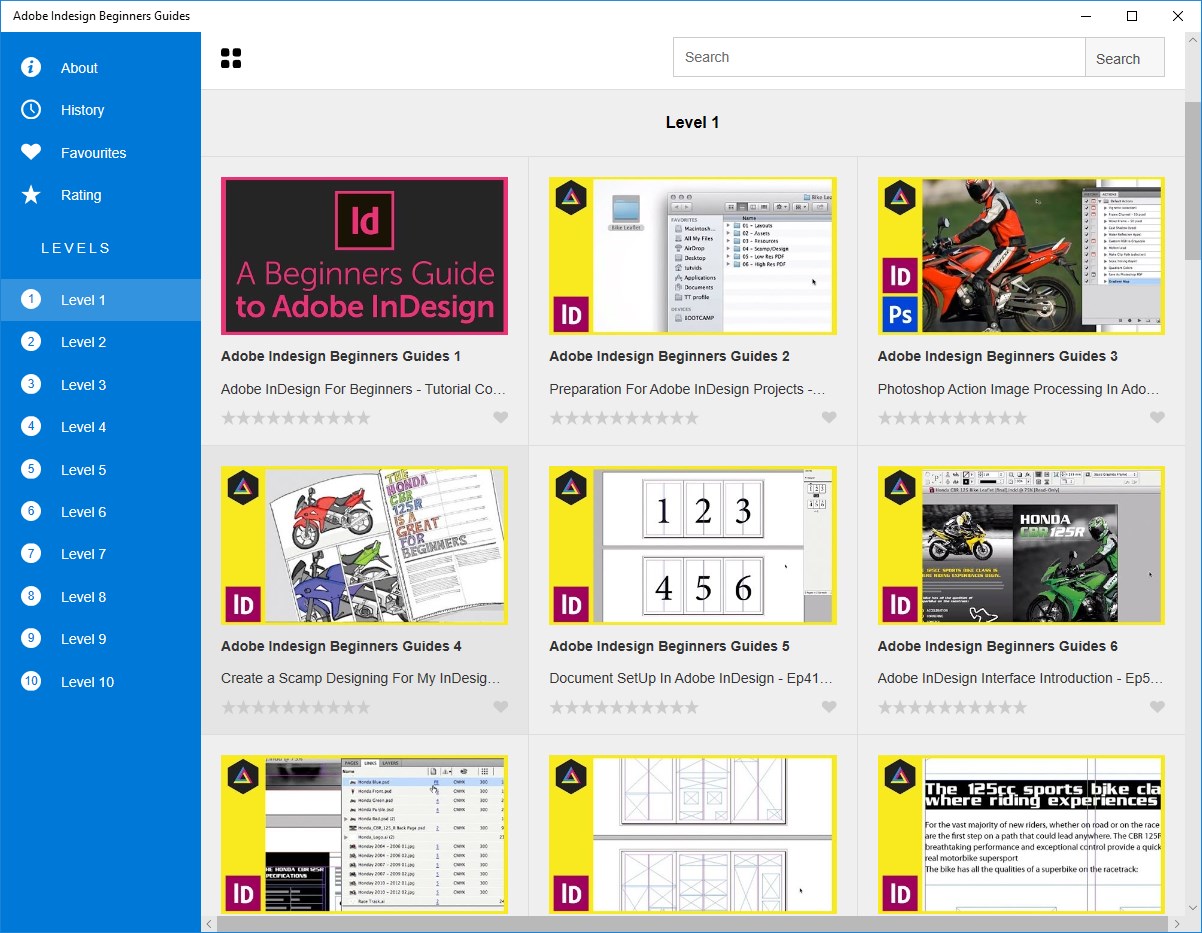Open the Honda CBR 125R green bike thumbnail

coord(1021,545)
